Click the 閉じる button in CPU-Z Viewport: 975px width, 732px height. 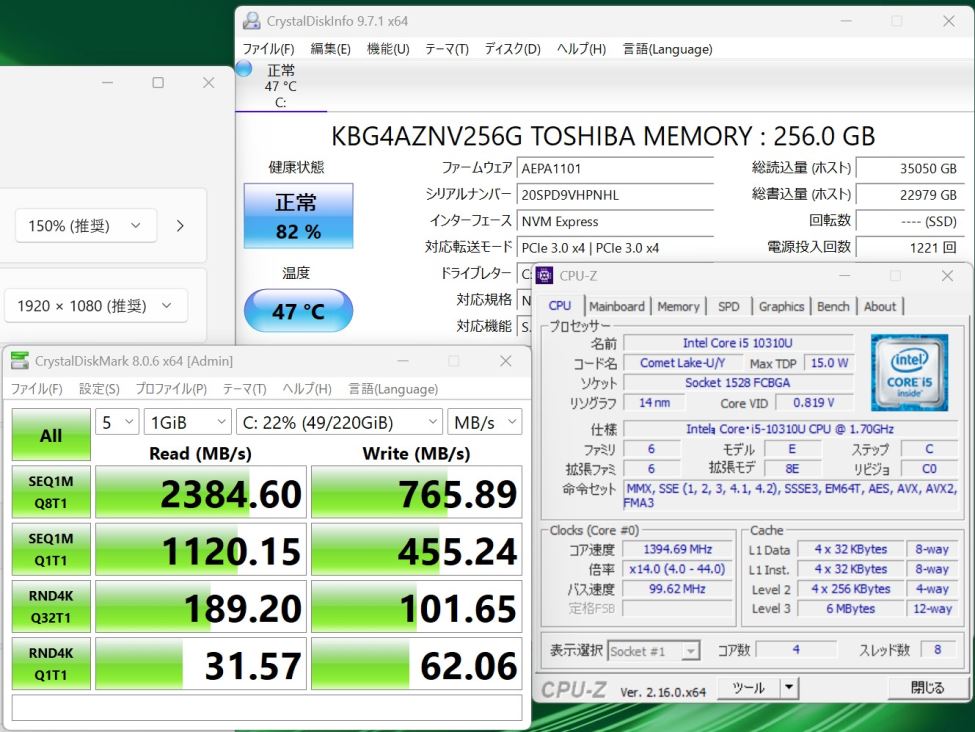[927, 688]
